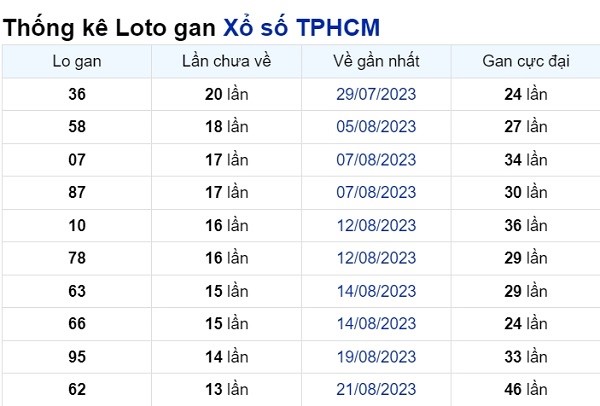
Task: Click the "13 lần" cell
Action: coord(226,388)
